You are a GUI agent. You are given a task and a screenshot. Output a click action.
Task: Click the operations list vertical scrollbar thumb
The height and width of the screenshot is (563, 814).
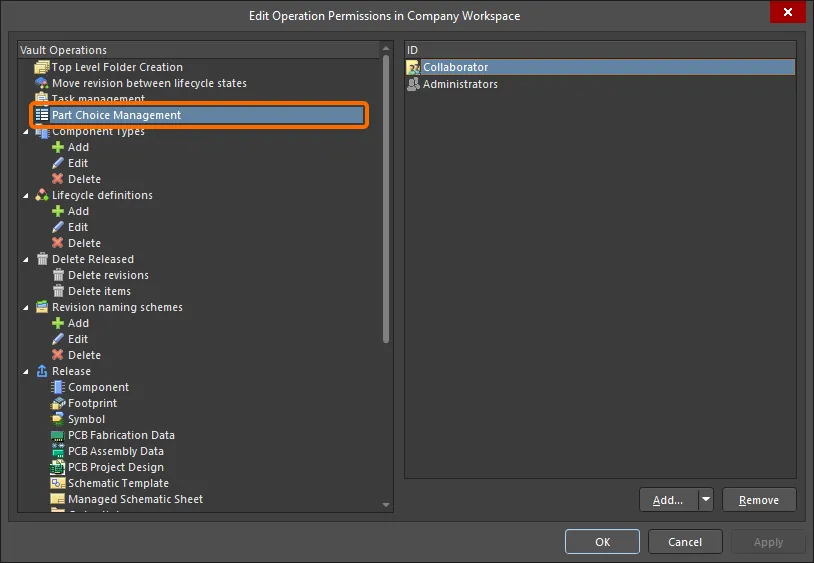(386, 199)
